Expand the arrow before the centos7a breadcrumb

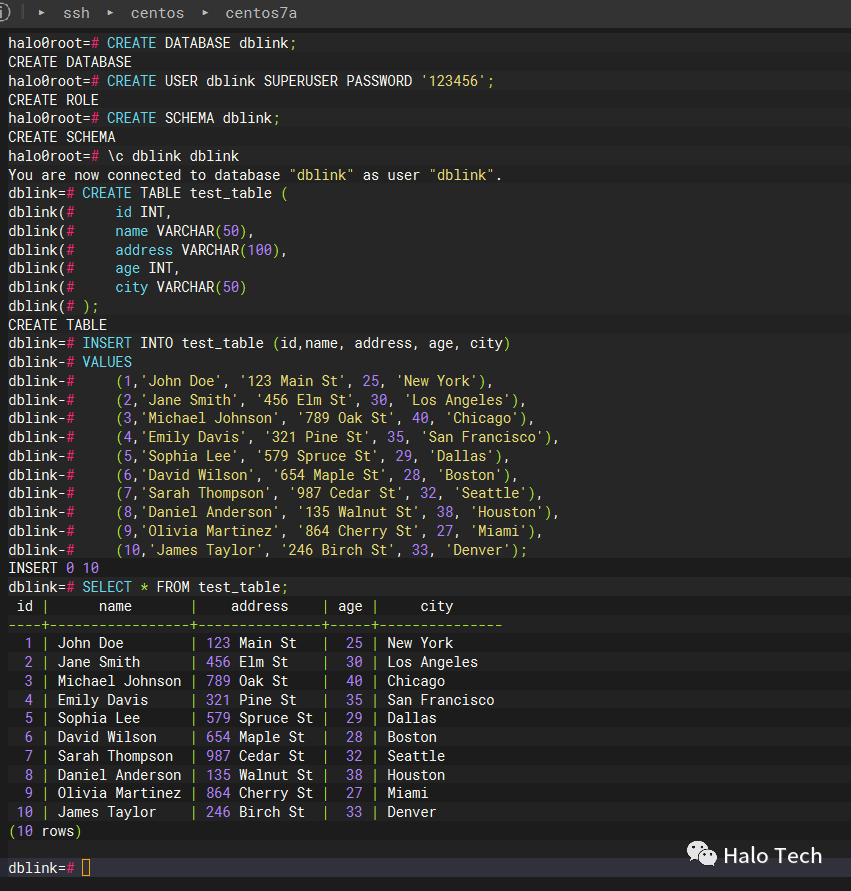pos(205,13)
